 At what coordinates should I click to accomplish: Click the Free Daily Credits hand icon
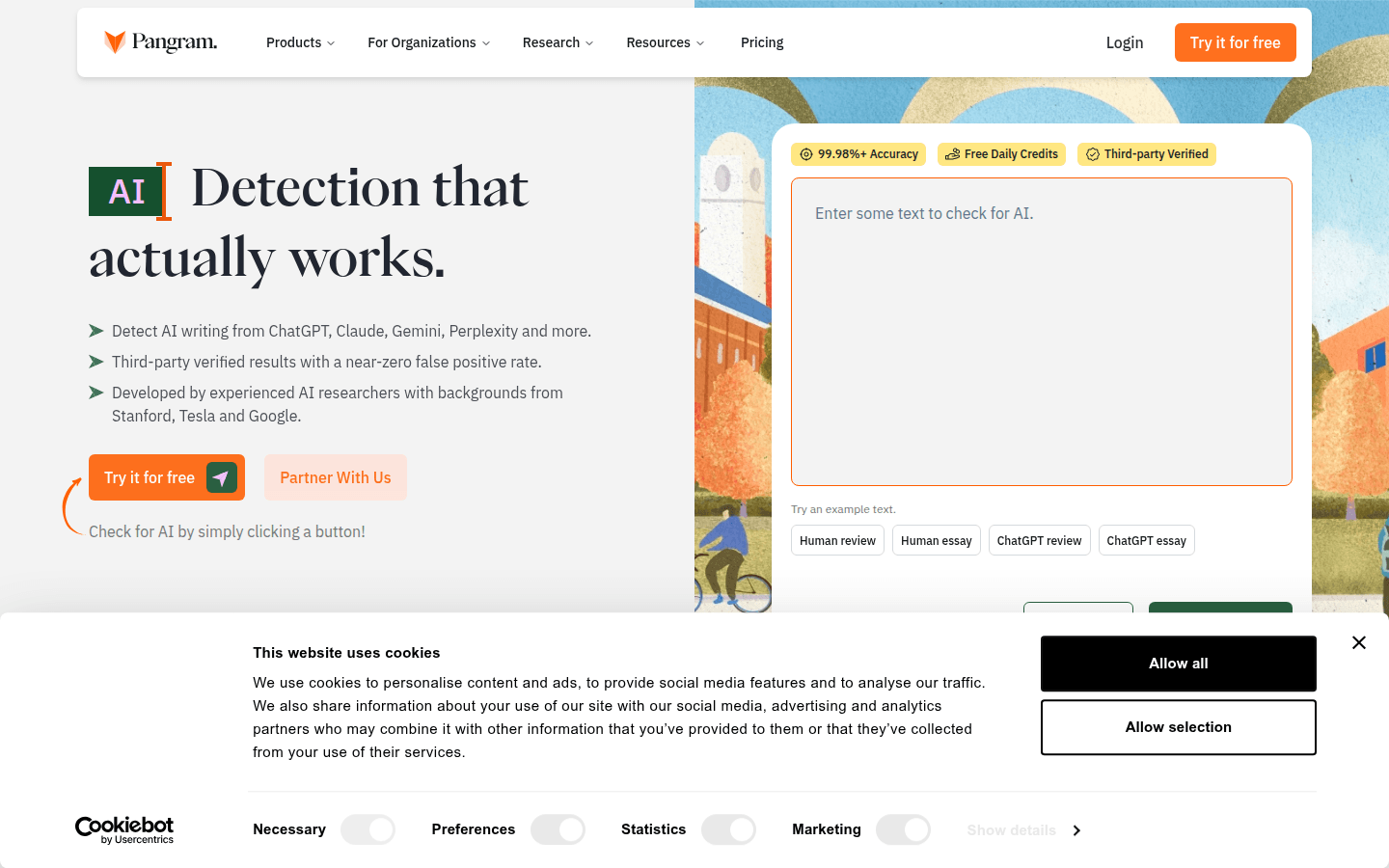951,153
